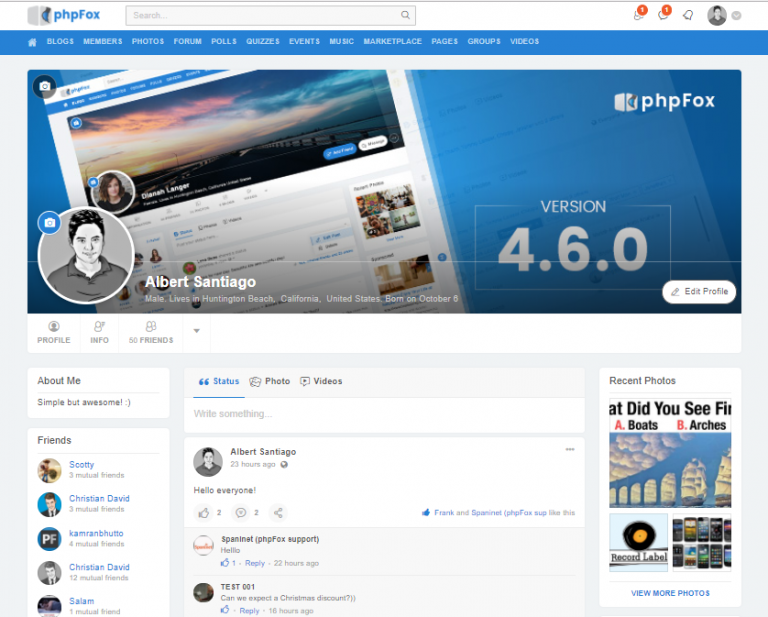Image resolution: width=768 pixels, height=617 pixels.
Task: Open messages notification icon with badge
Action: click(663, 15)
